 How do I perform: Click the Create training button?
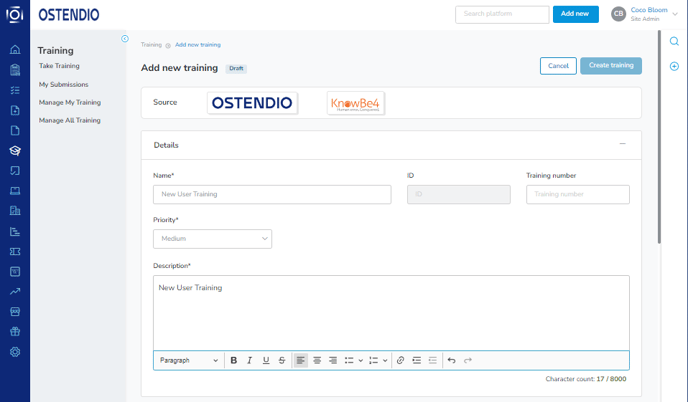pos(611,65)
